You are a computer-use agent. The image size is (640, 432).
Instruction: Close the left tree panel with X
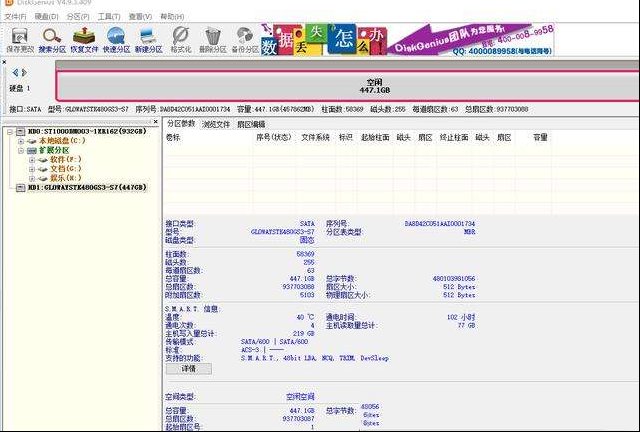click(156, 122)
